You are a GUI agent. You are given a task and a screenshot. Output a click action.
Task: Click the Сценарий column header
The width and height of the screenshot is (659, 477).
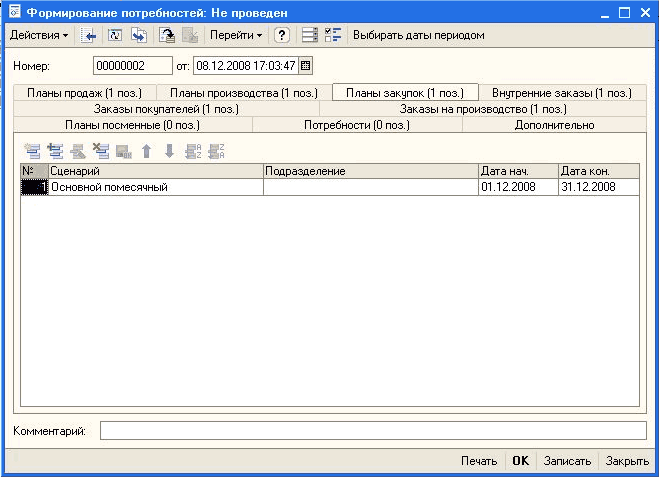click(x=156, y=171)
